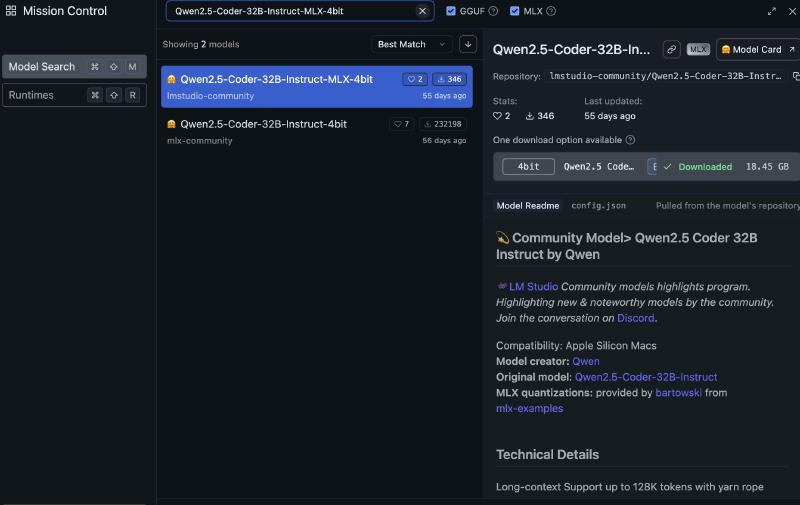The height and width of the screenshot is (505, 800).
Task: Open the Qwen model creator link
Action: tap(586, 361)
